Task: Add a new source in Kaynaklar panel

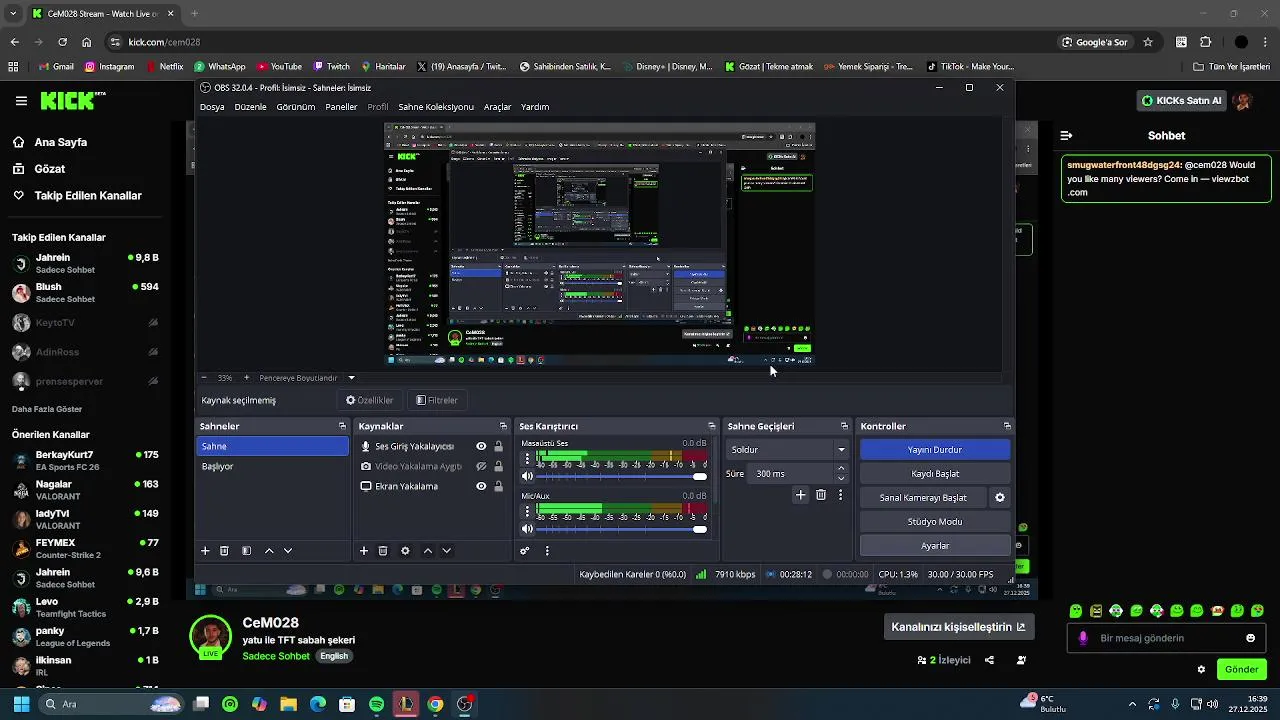Action: coord(364,551)
